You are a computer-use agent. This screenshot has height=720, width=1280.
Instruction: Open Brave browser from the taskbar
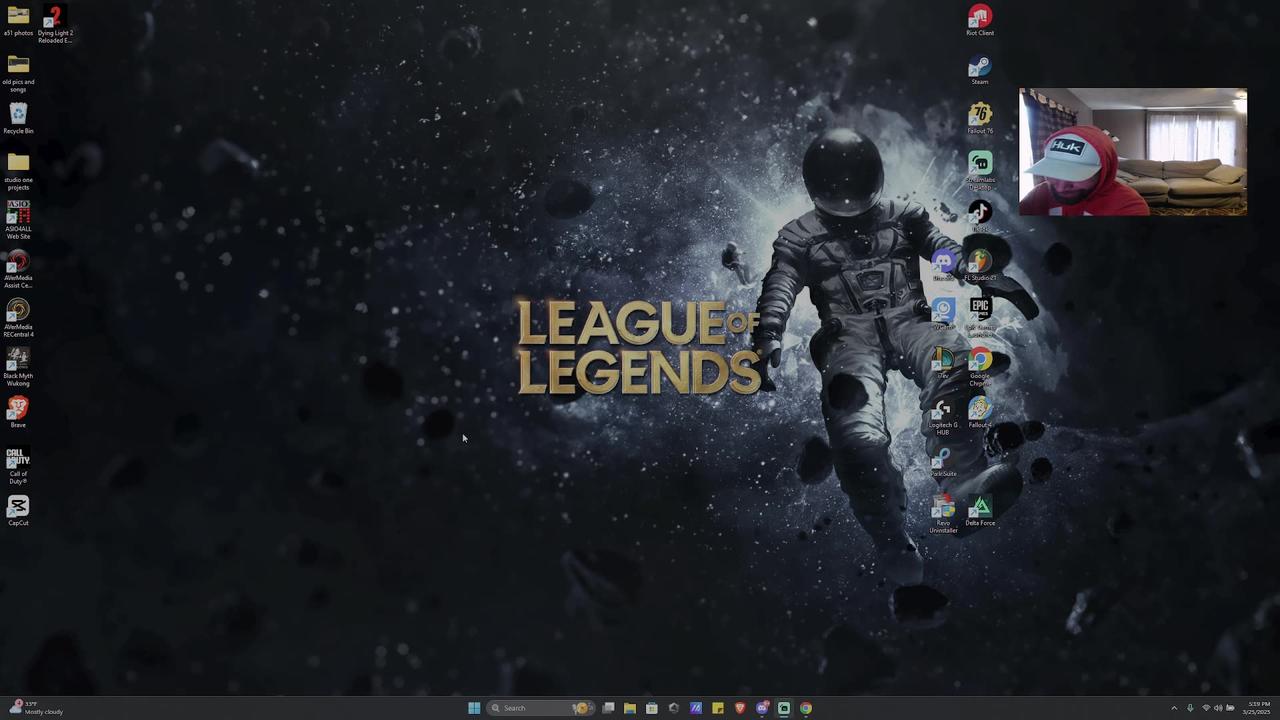click(x=740, y=708)
